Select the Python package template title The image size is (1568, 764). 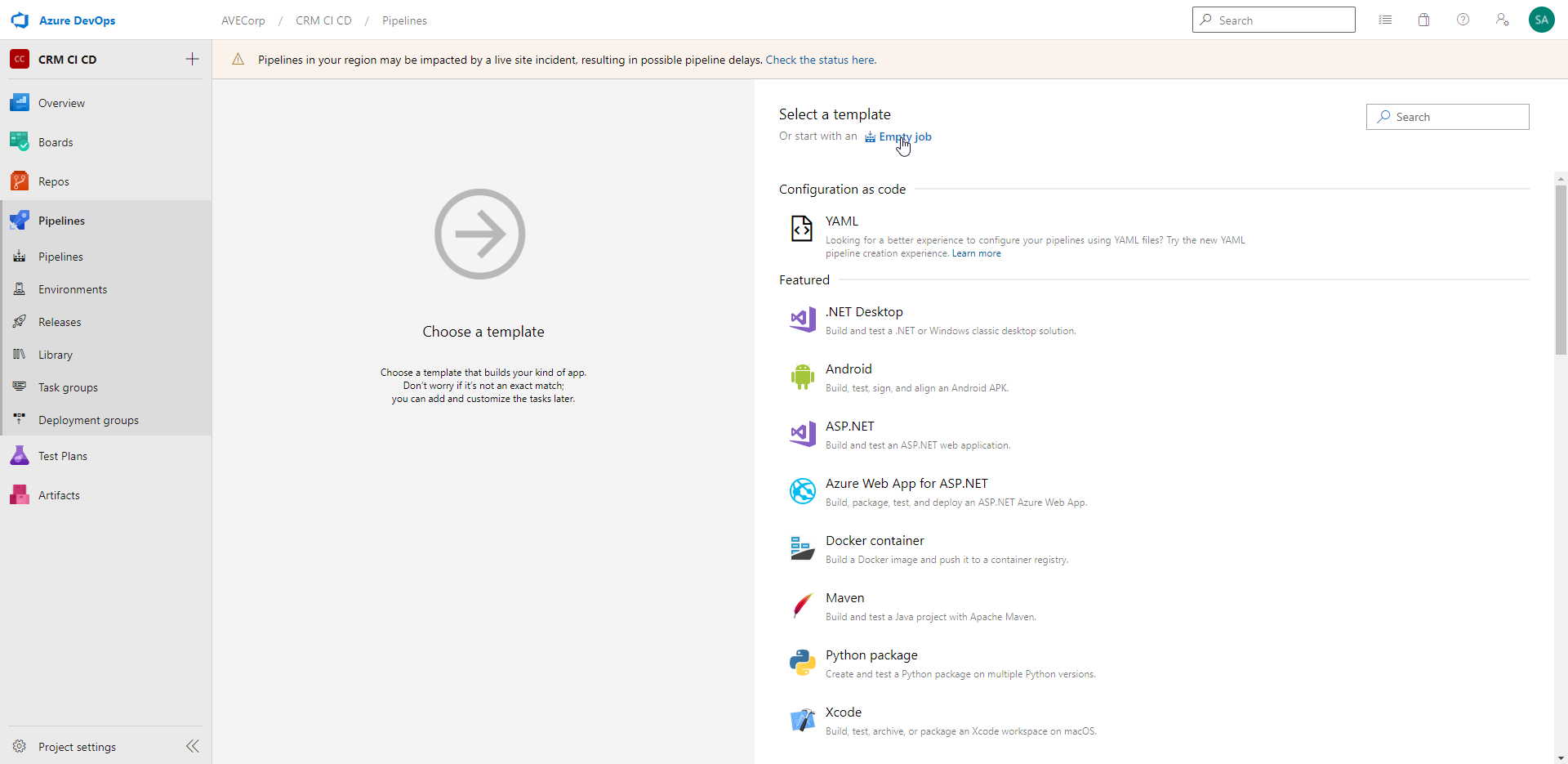871,655
